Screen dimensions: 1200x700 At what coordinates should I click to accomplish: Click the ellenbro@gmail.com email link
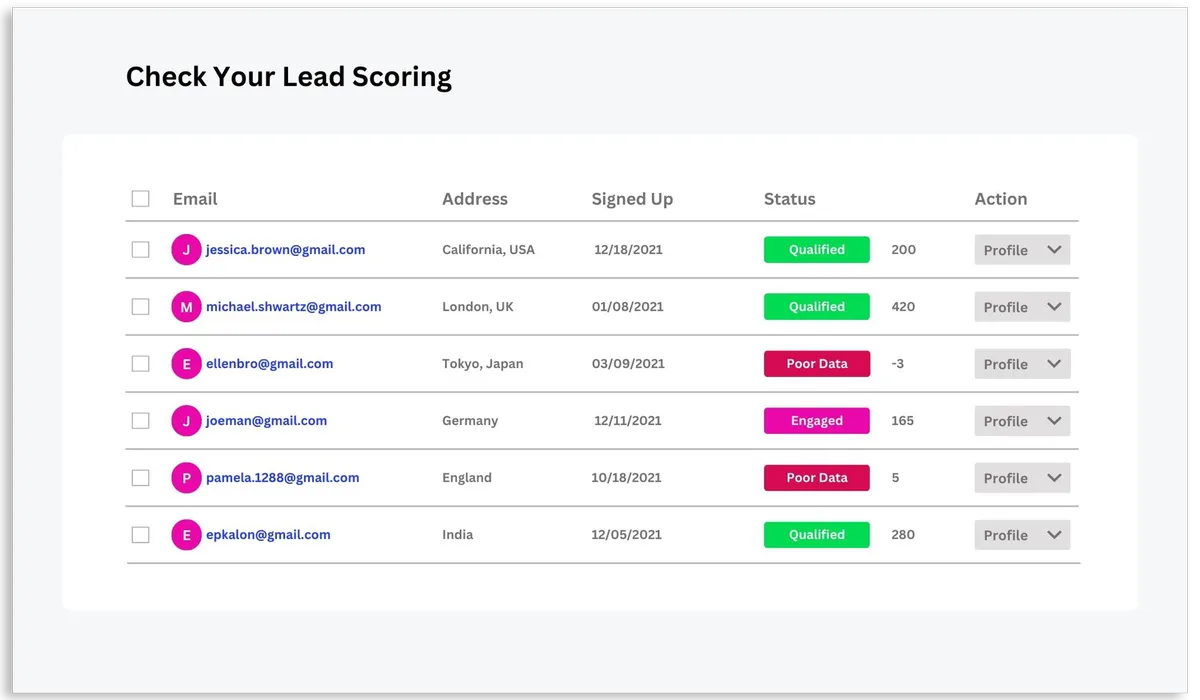tap(269, 364)
